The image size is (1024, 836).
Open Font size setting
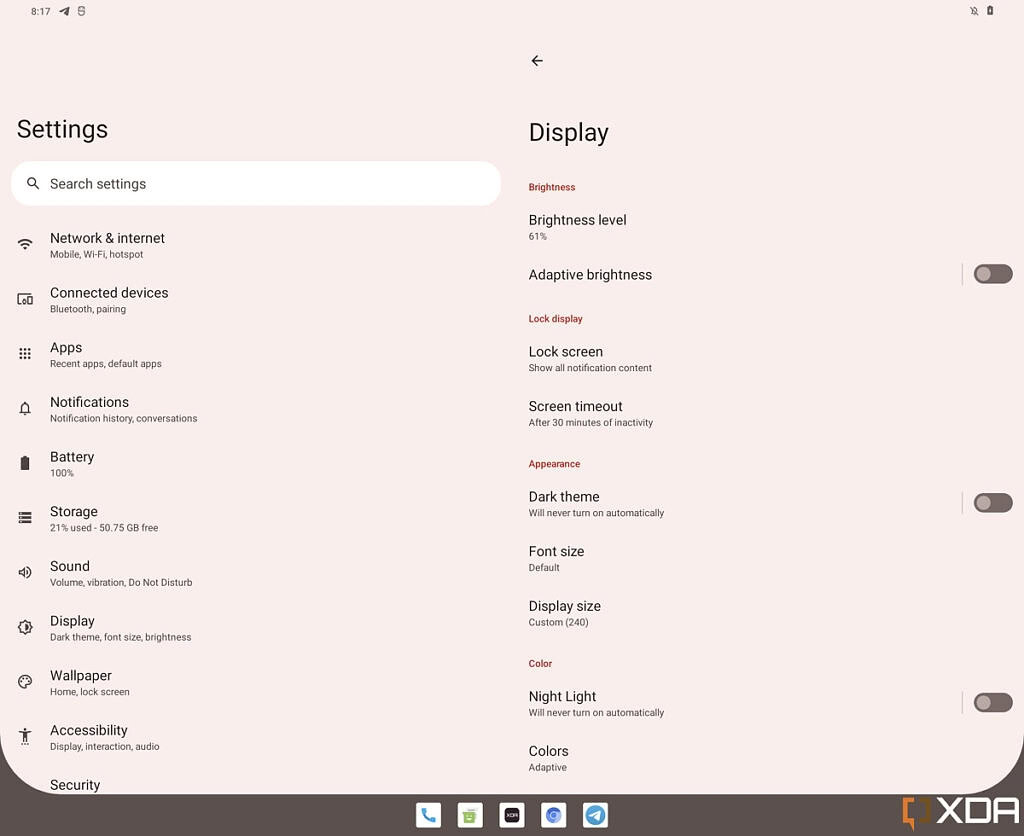[557, 558]
